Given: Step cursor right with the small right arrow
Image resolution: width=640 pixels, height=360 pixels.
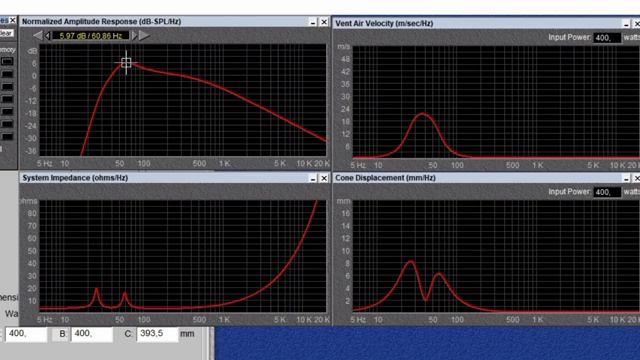Looking at the screenshot, I should [x=134, y=36].
